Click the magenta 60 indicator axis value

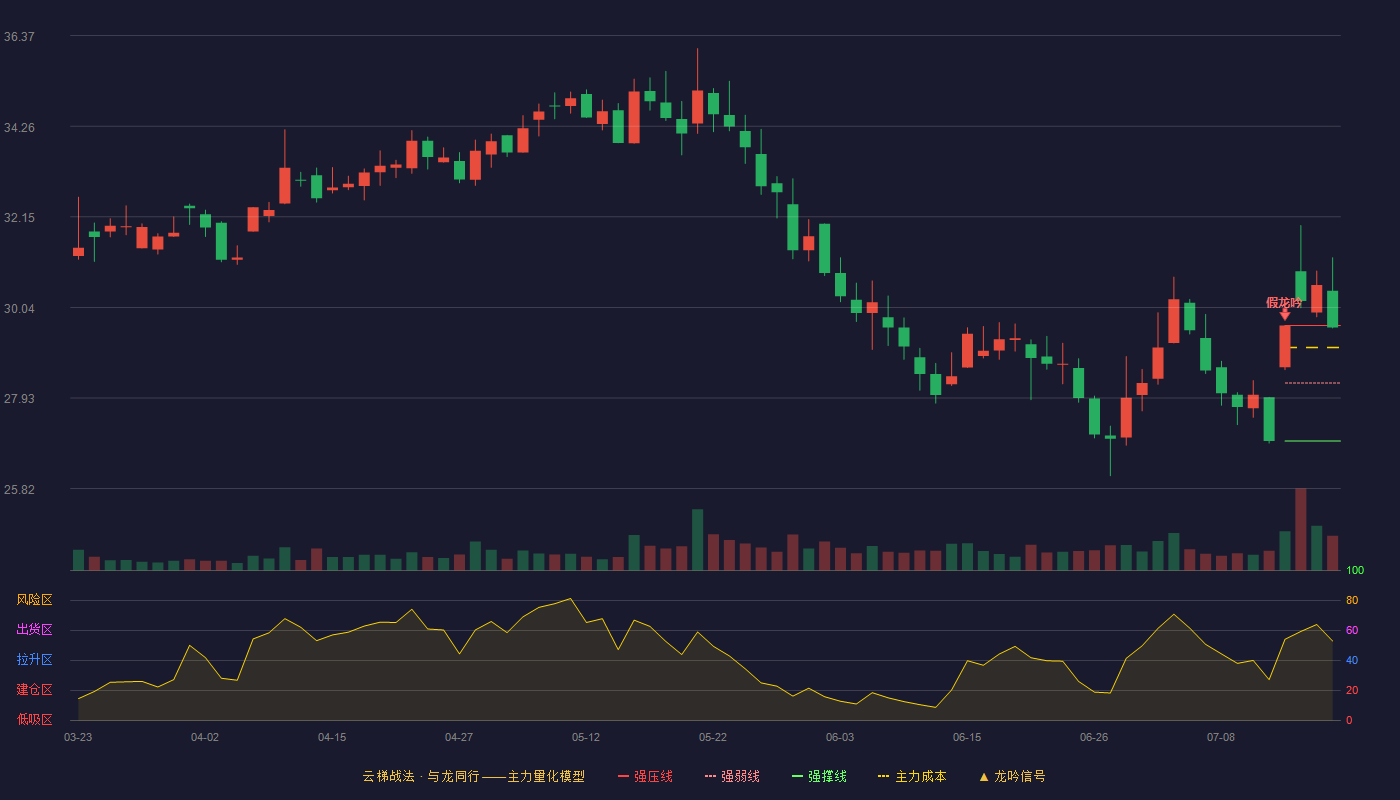tap(1352, 631)
